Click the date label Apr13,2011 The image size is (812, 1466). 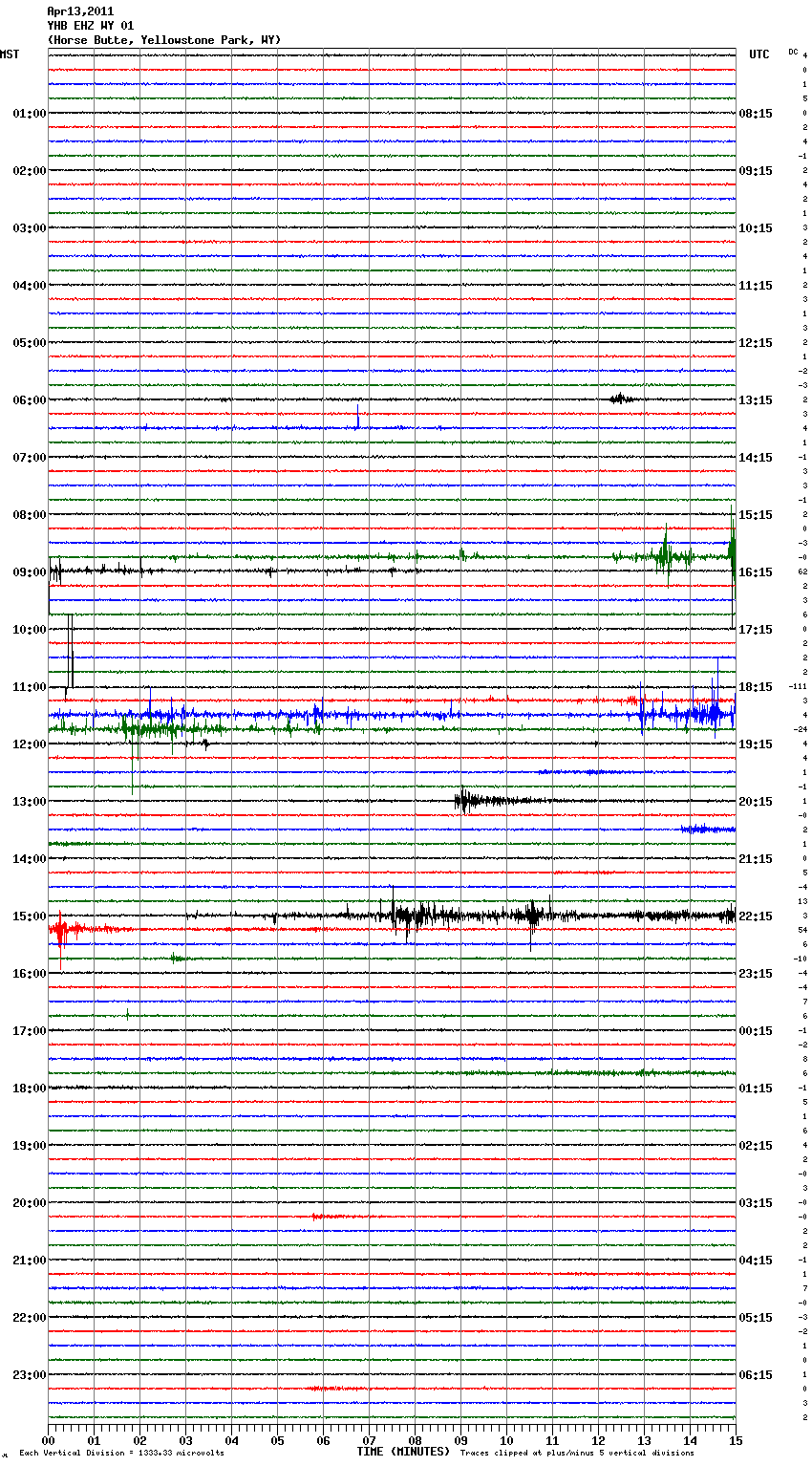point(80,11)
